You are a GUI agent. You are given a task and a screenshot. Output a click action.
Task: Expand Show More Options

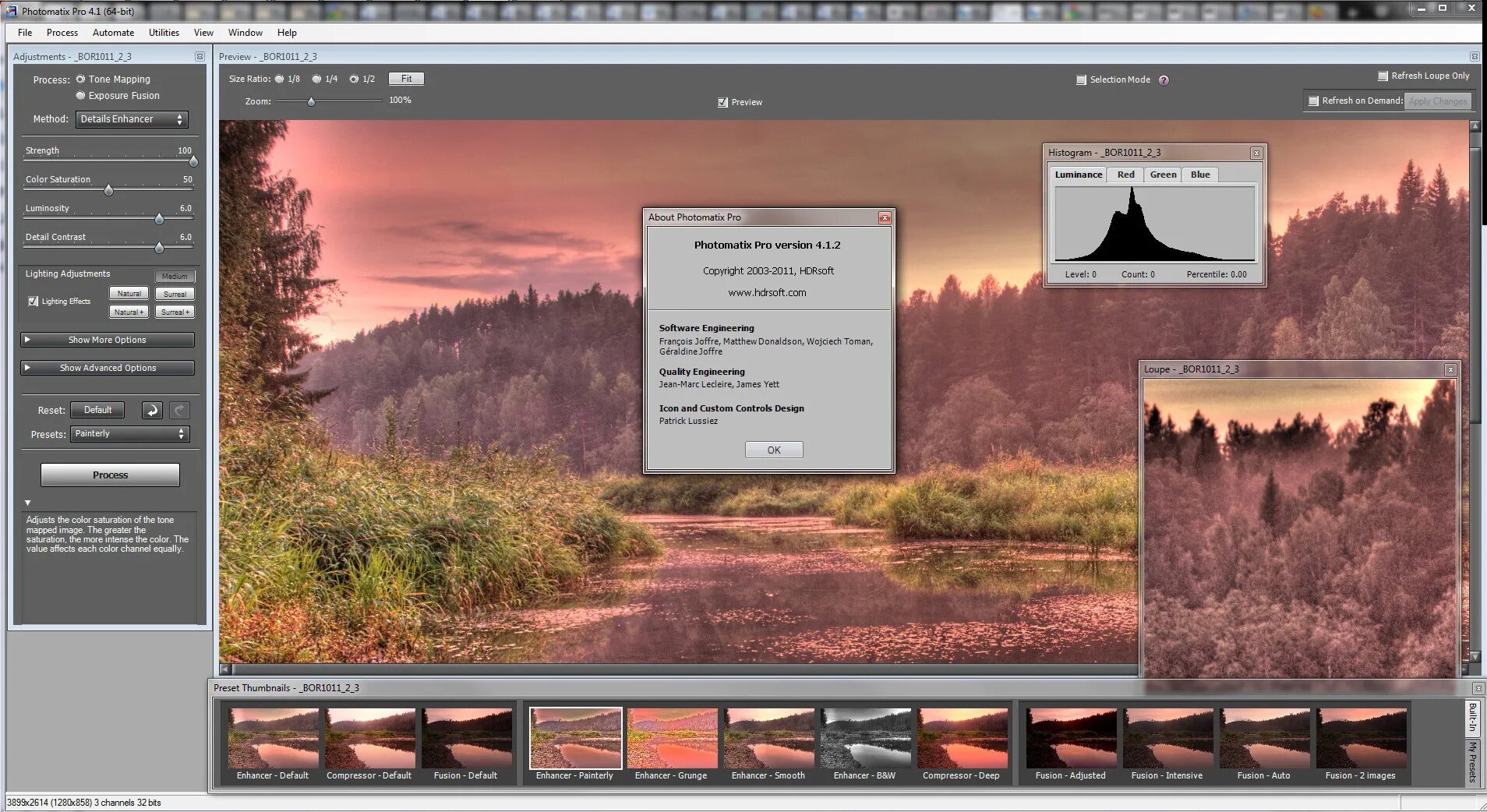[108, 341]
